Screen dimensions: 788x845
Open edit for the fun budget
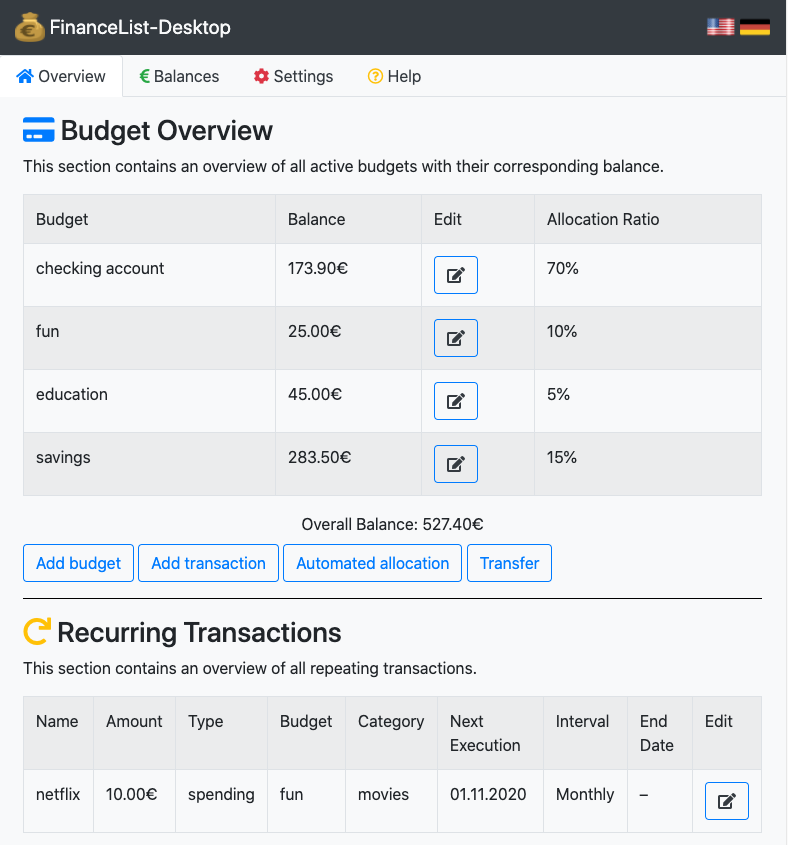pyautogui.click(x=455, y=338)
